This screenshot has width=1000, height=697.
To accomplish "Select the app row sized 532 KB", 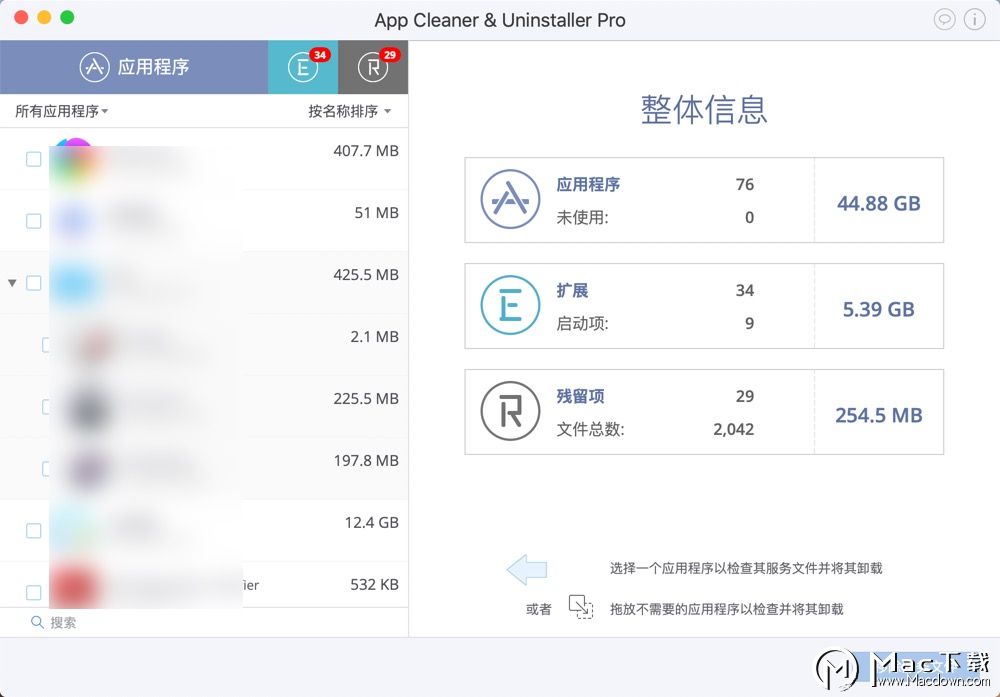I will [x=204, y=585].
